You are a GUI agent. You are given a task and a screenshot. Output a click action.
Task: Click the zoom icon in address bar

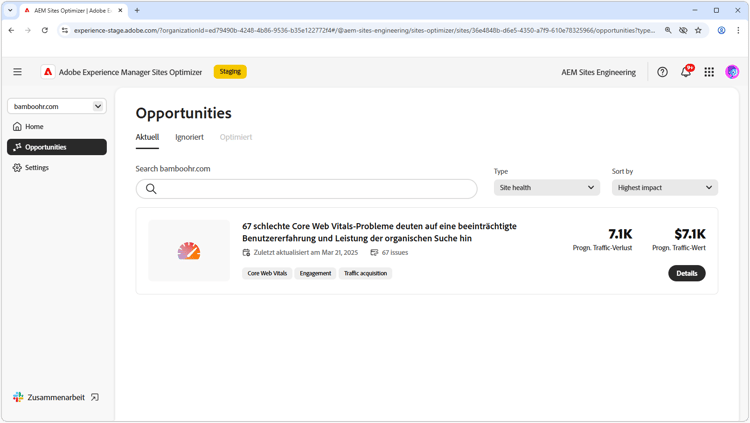(668, 30)
